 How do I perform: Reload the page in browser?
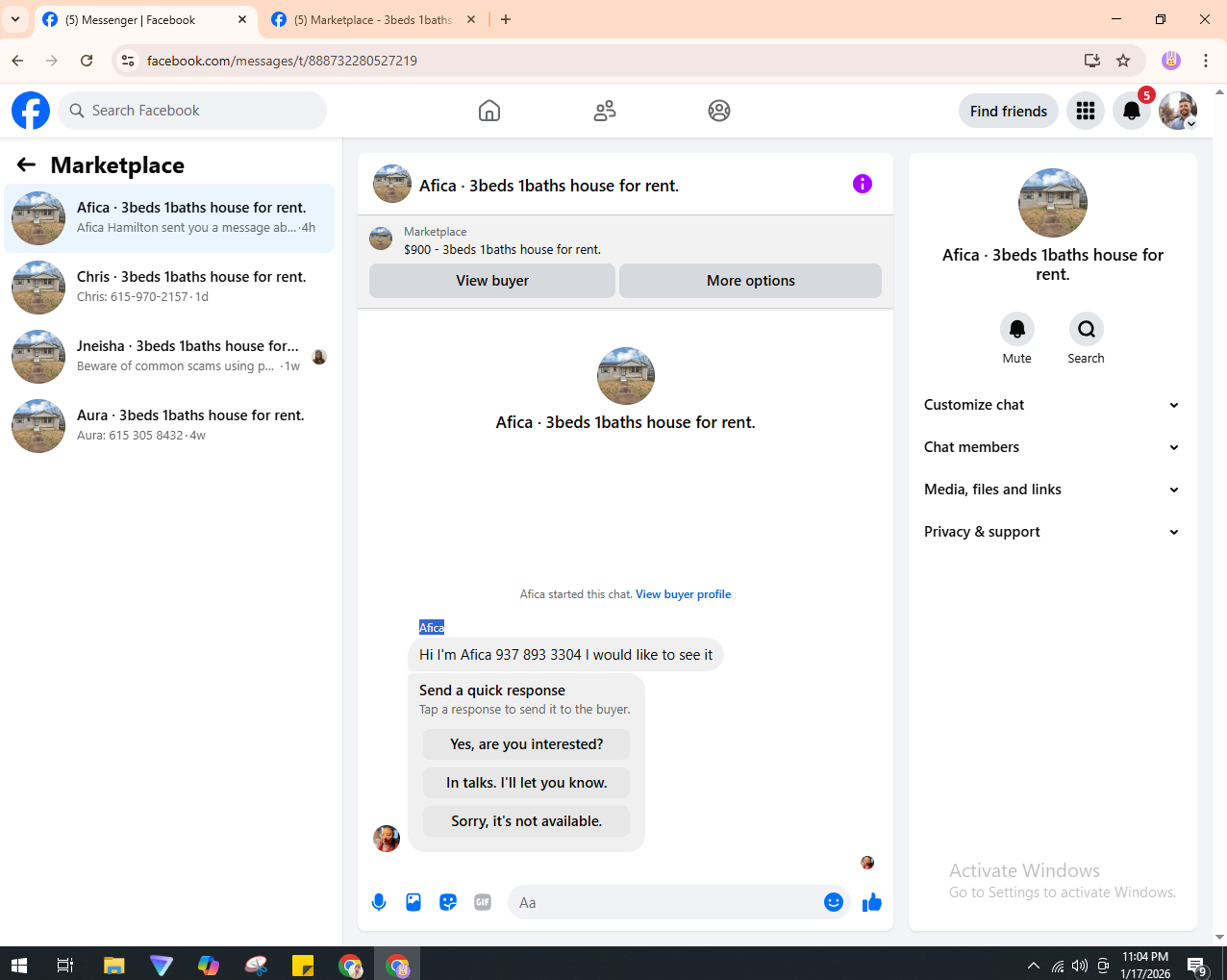(x=87, y=61)
